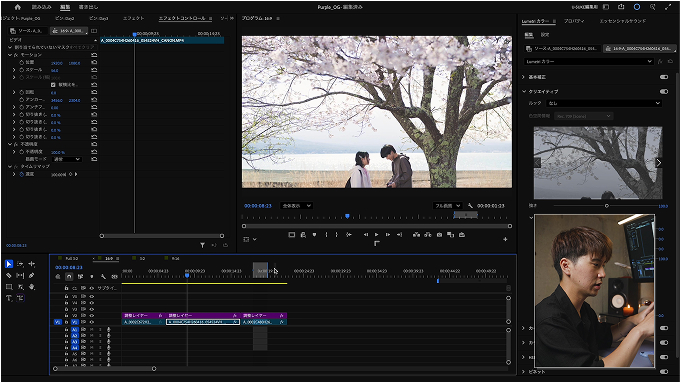The image size is (681, 383).
Task: Hide the V1 track with eye icon
Action: (x=92, y=322)
